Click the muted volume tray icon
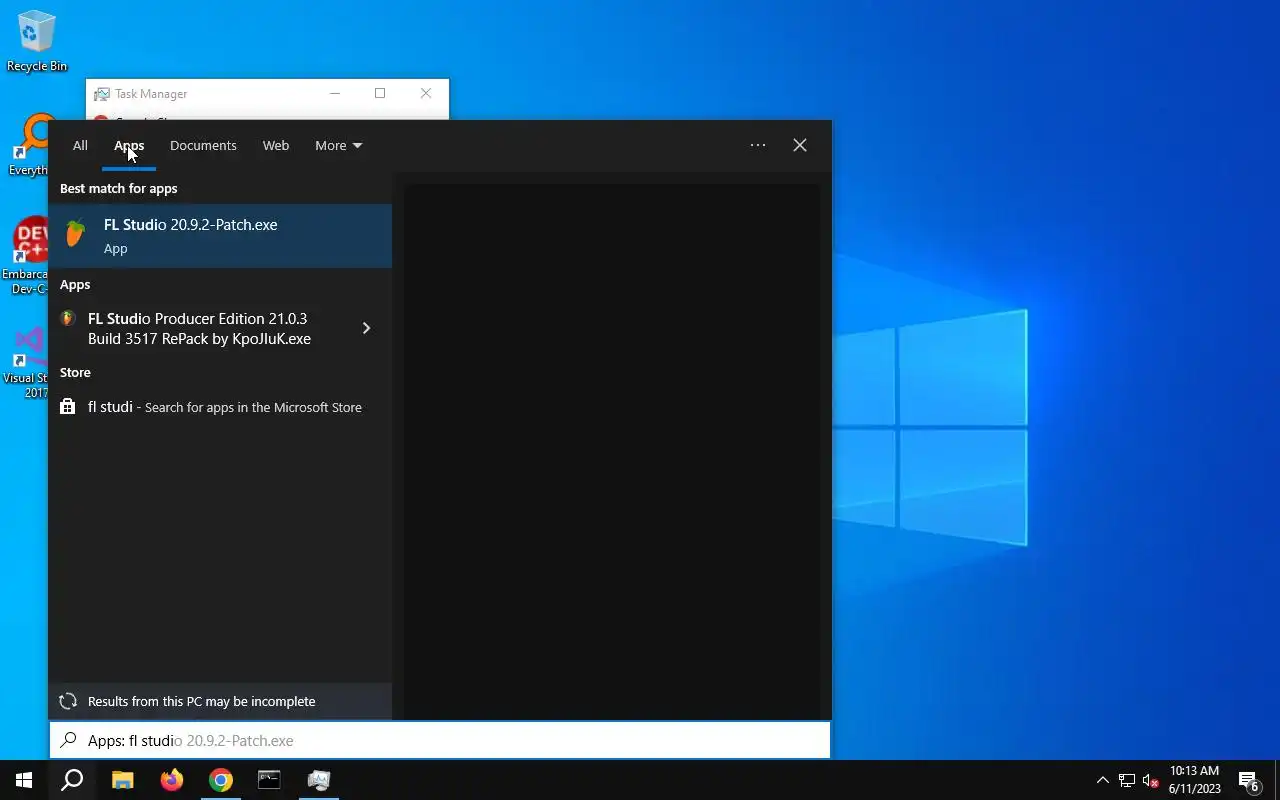This screenshot has height=800, width=1280. (x=1150, y=780)
